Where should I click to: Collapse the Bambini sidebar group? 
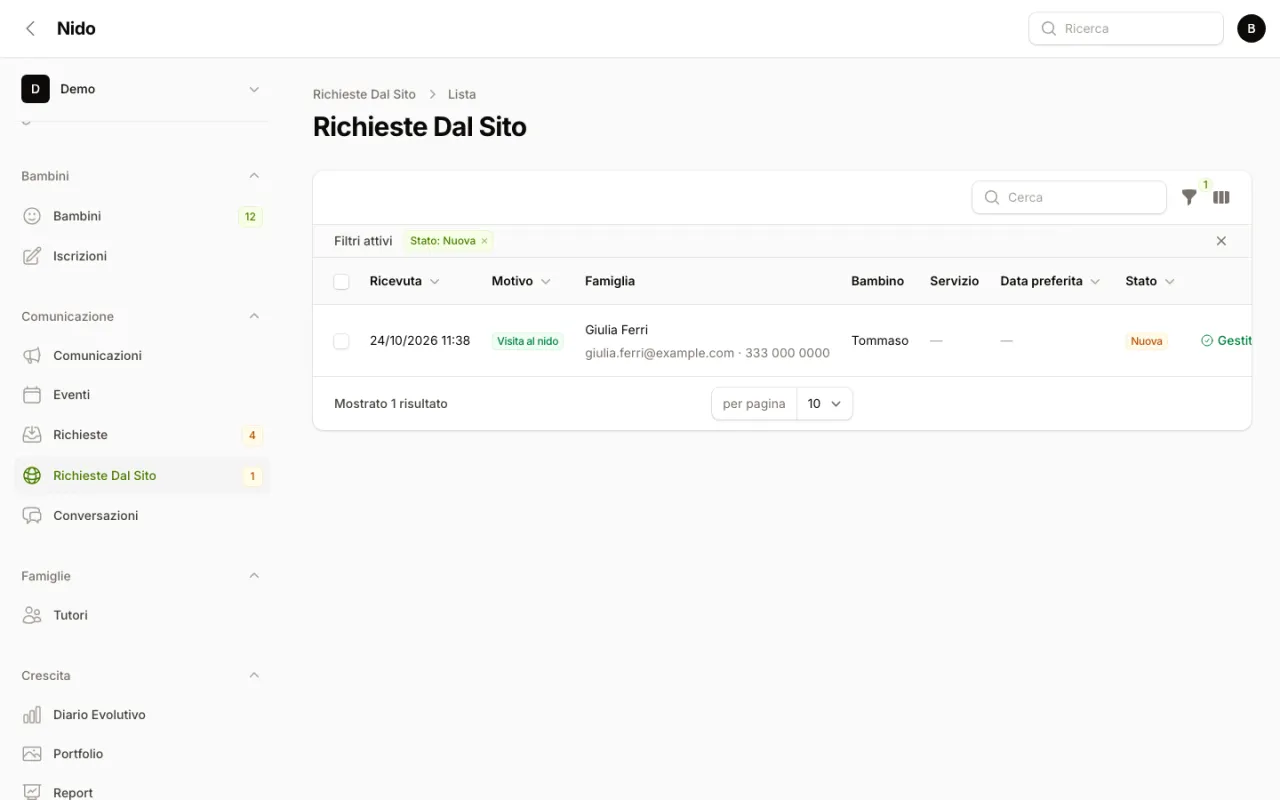[254, 176]
